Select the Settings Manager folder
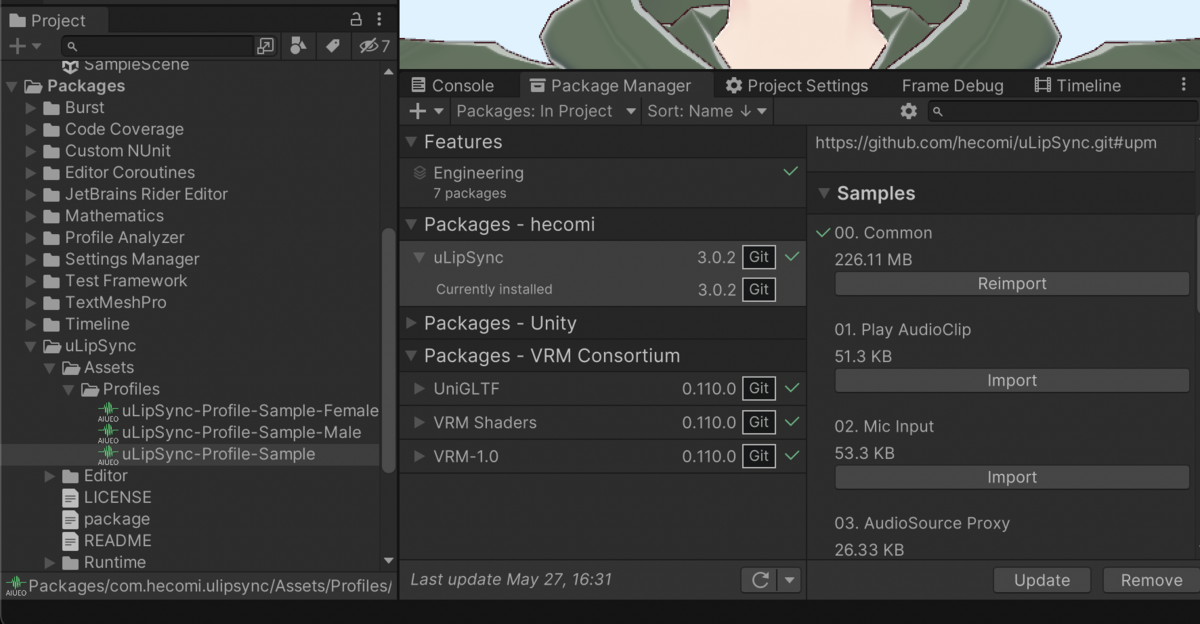The width and height of the screenshot is (1200, 624). tap(132, 259)
